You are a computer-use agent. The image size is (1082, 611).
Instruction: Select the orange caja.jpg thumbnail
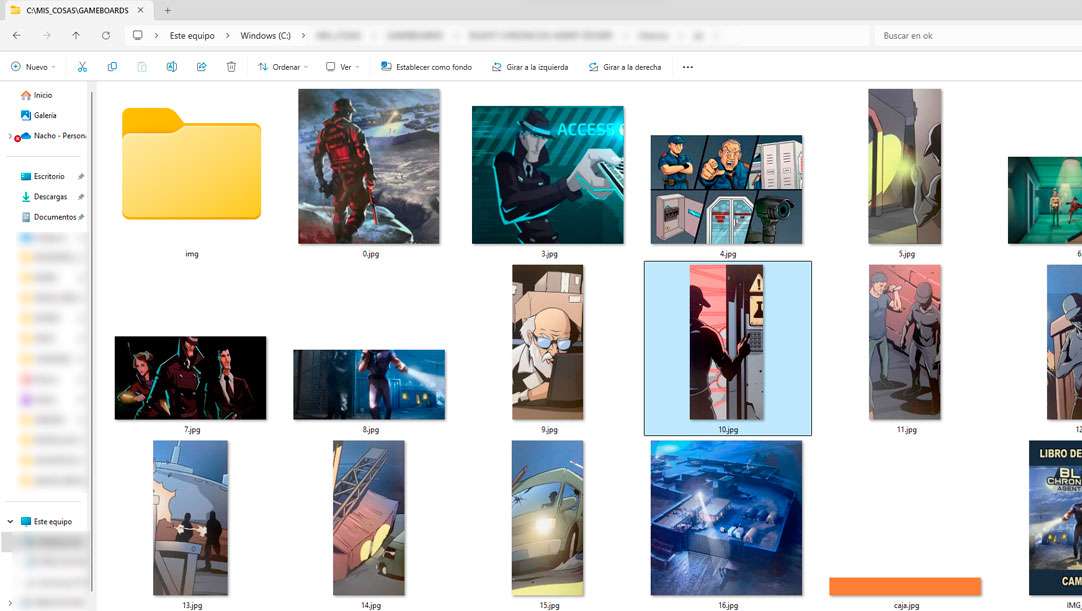tap(905, 586)
